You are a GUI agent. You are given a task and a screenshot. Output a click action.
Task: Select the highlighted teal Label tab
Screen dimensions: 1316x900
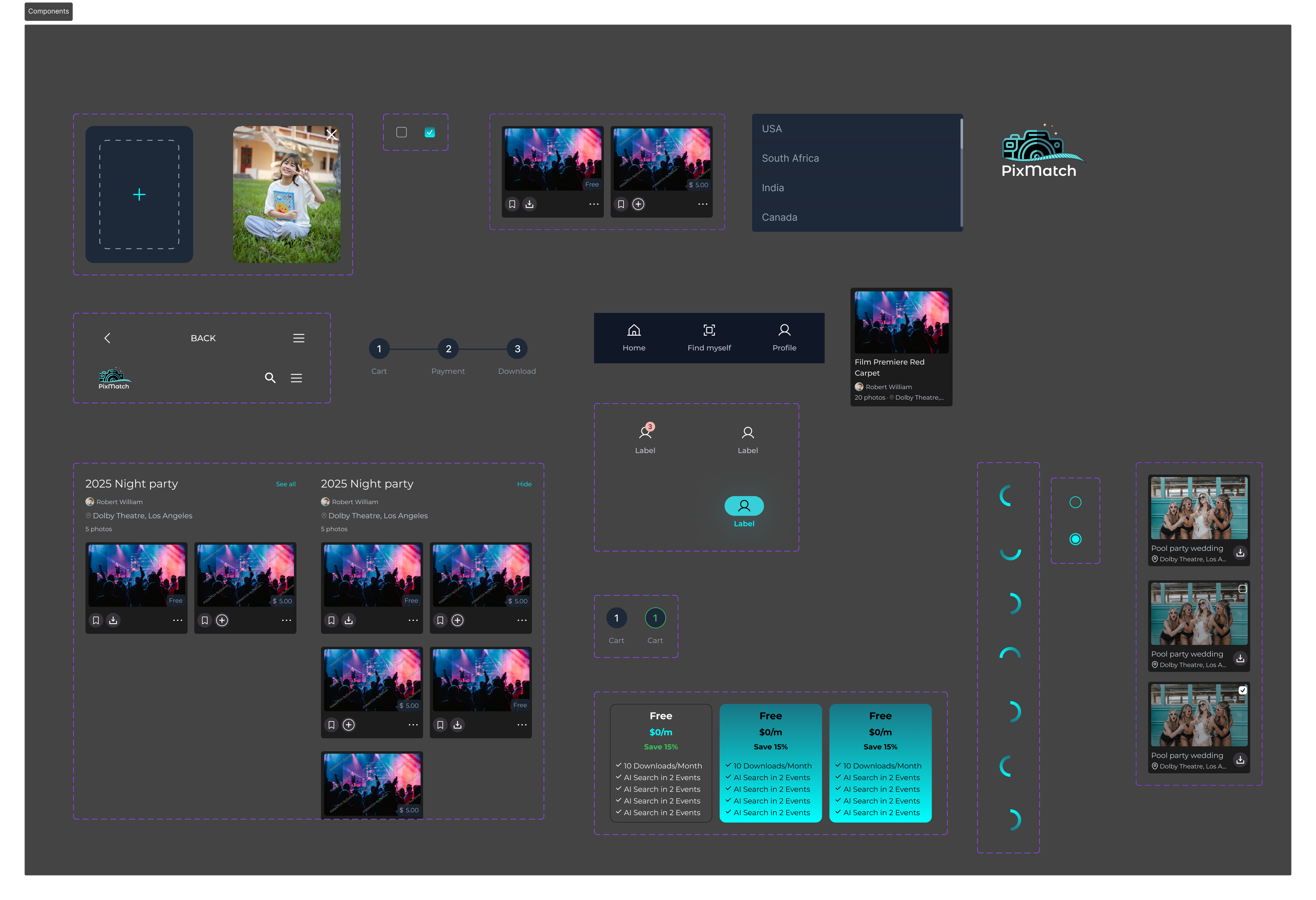pos(745,512)
